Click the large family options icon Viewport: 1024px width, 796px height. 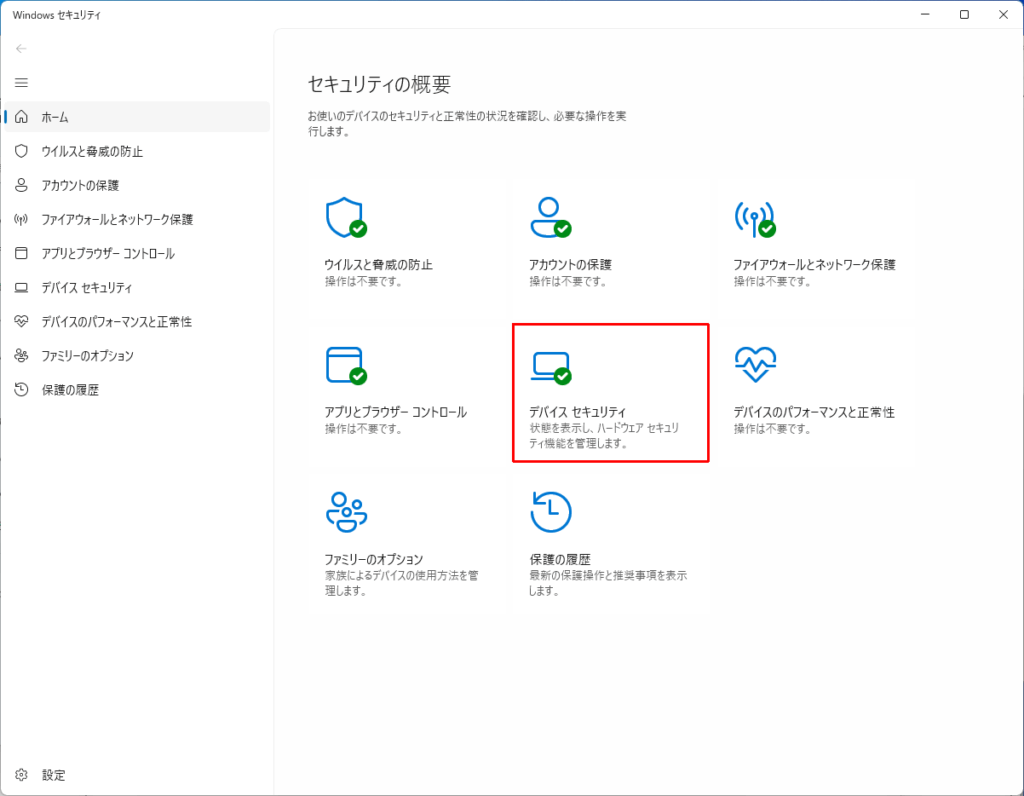[346, 512]
